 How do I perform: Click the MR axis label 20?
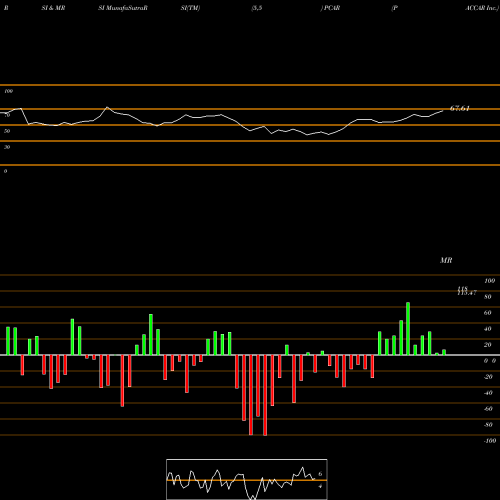tap(488, 345)
